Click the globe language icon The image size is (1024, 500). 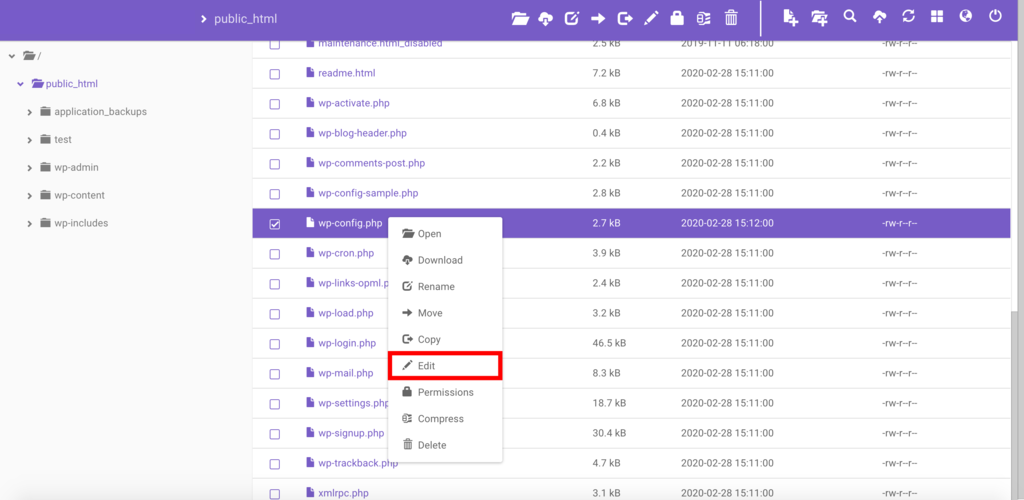[x=966, y=17]
